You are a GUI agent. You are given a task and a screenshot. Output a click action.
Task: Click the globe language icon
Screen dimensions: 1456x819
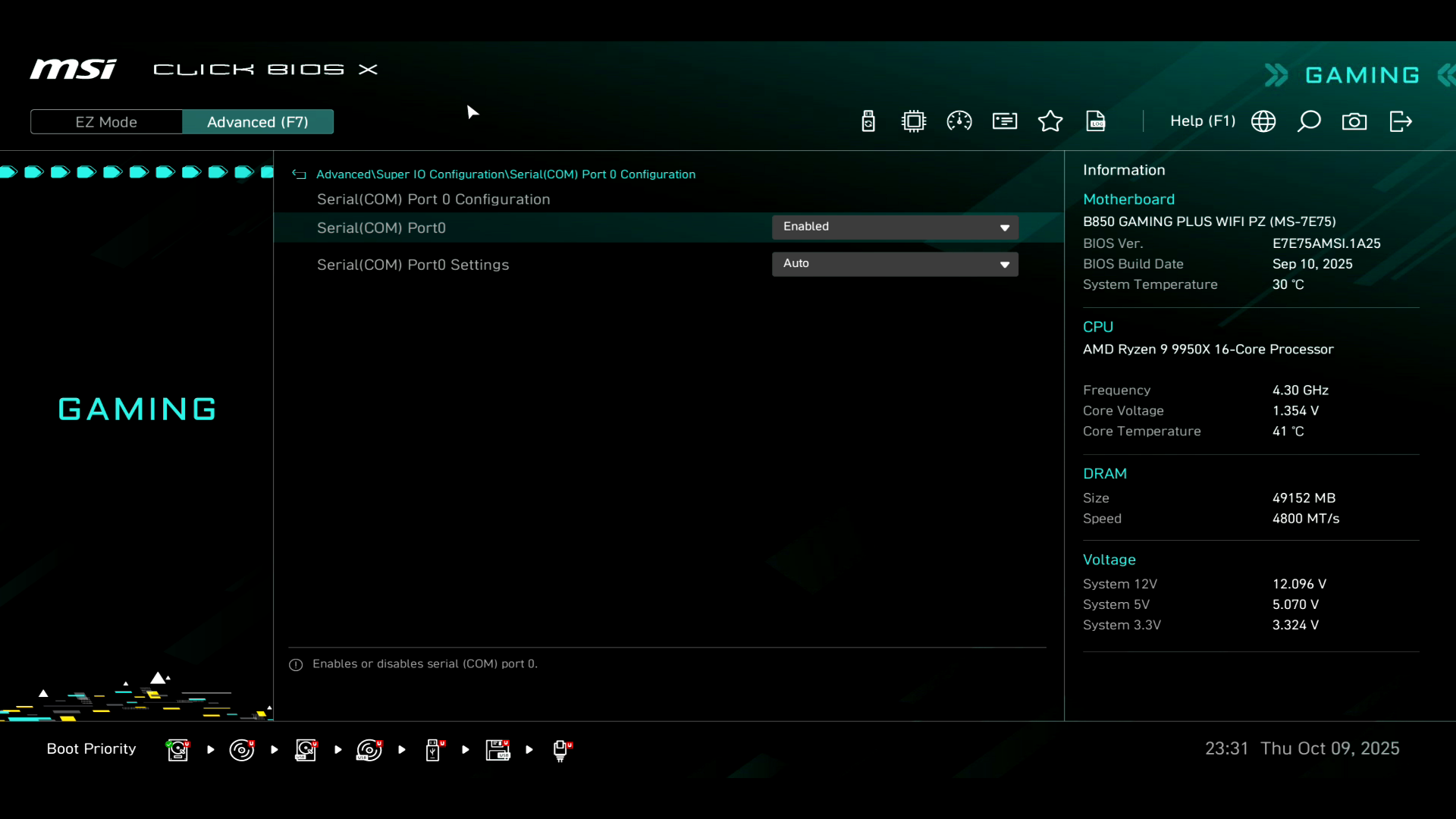(x=1263, y=121)
